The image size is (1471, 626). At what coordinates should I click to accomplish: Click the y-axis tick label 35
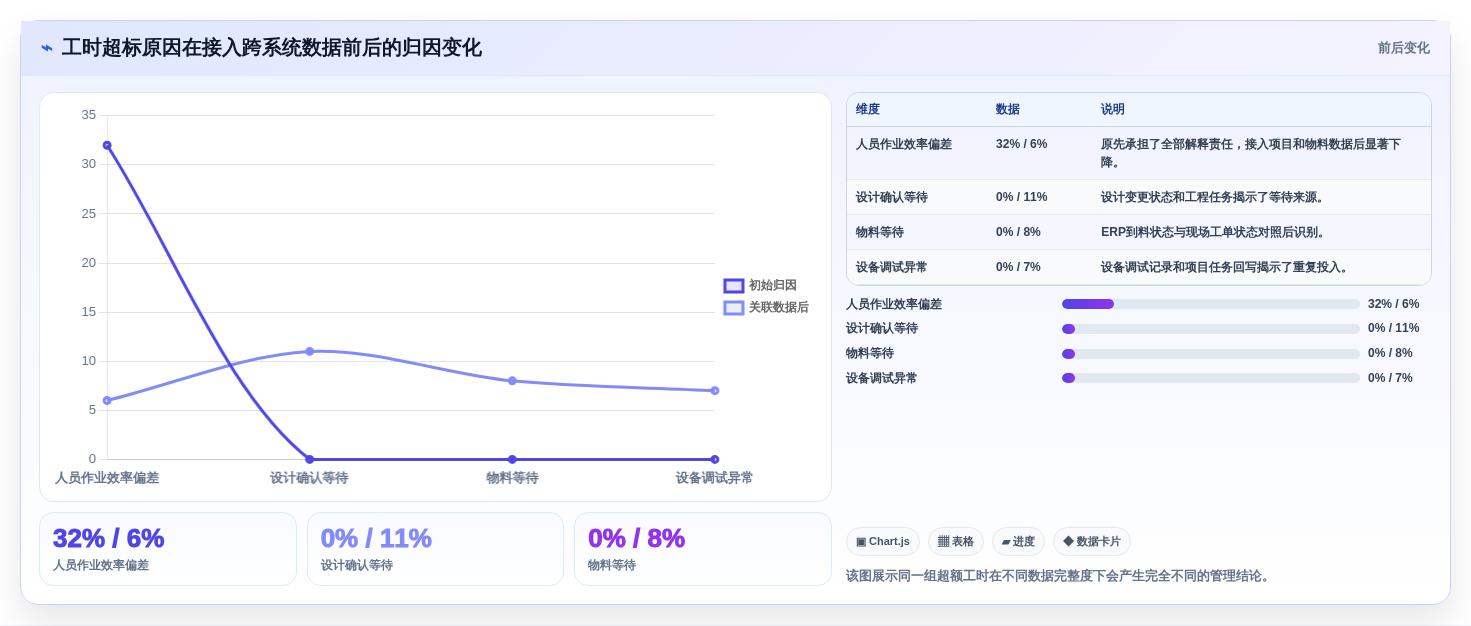89,115
